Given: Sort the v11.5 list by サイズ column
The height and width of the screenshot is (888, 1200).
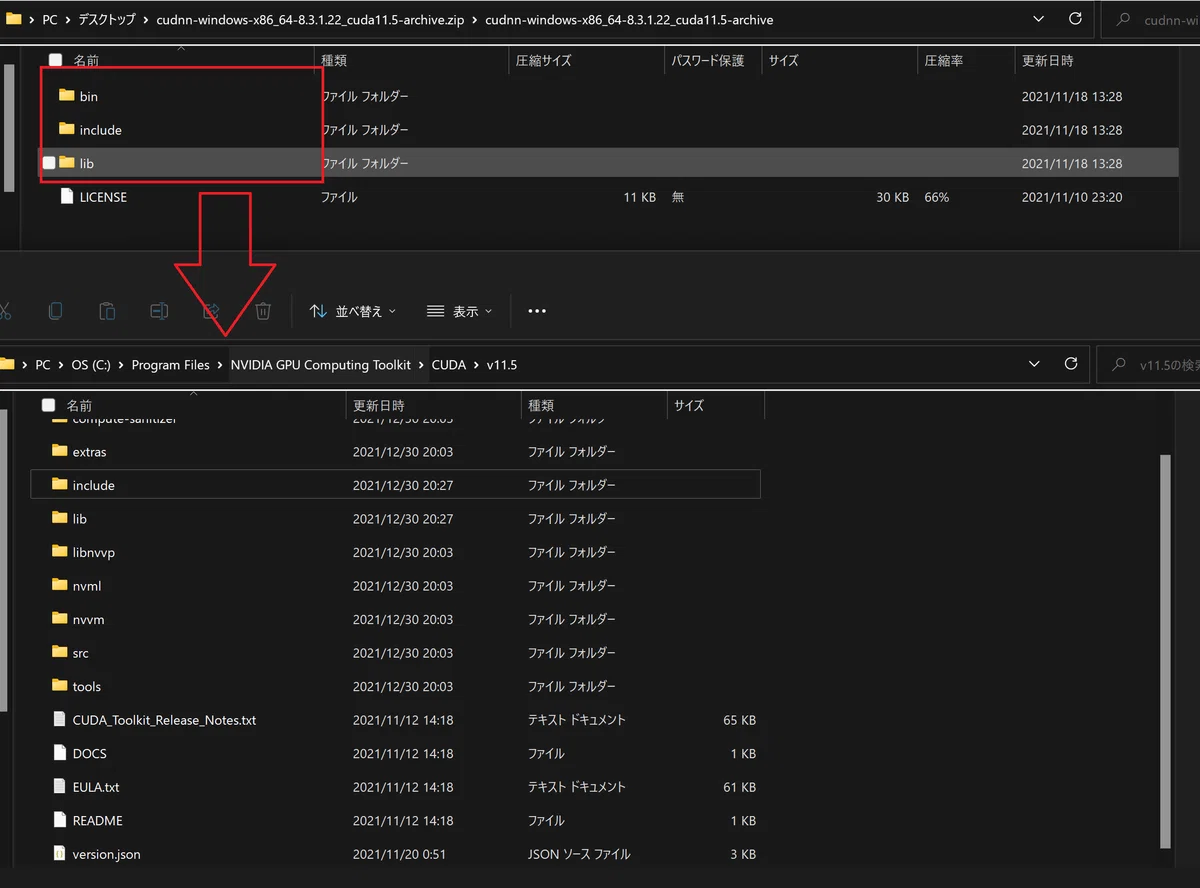Looking at the screenshot, I should tap(688, 405).
